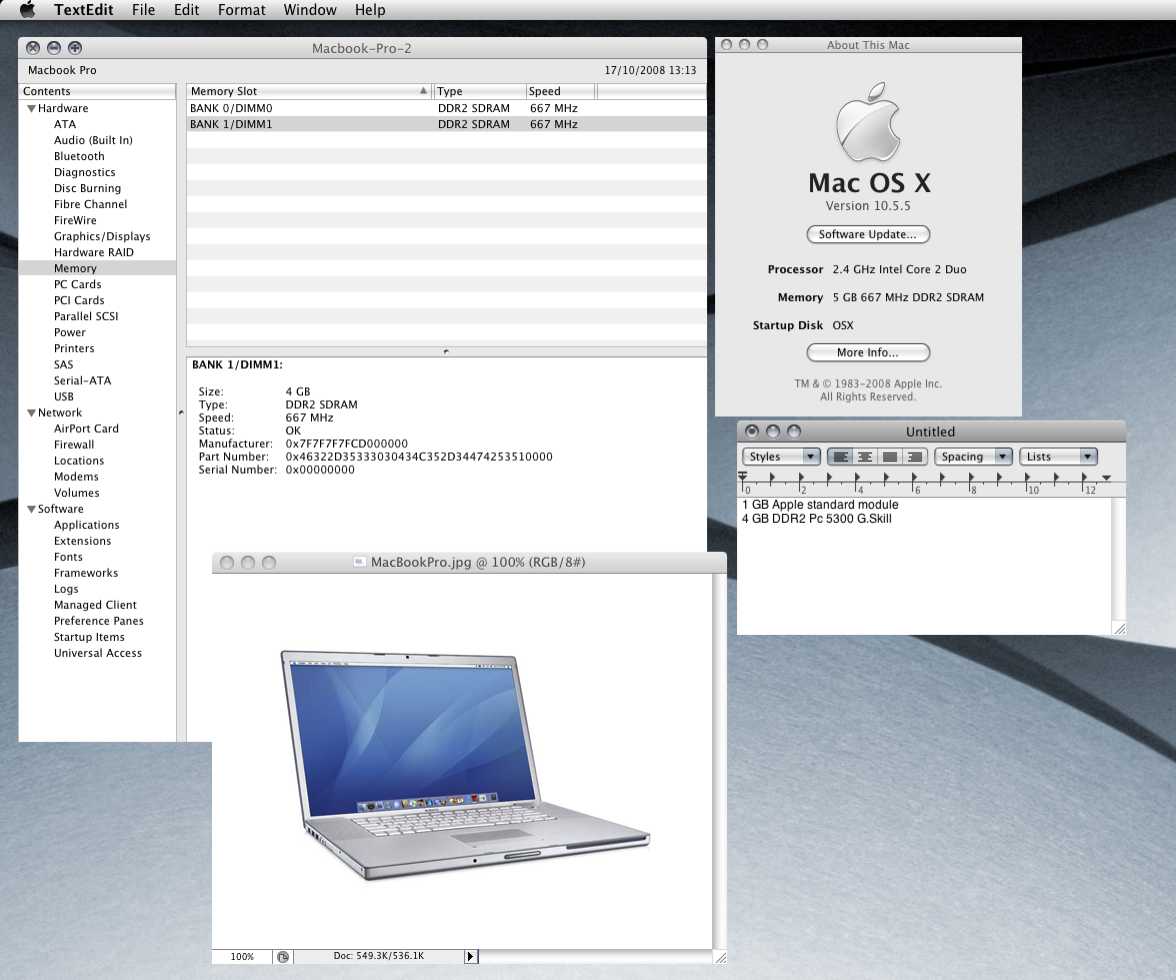This screenshot has width=1176, height=980.
Task: Sort by Memory Slot column header
Action: point(309,91)
